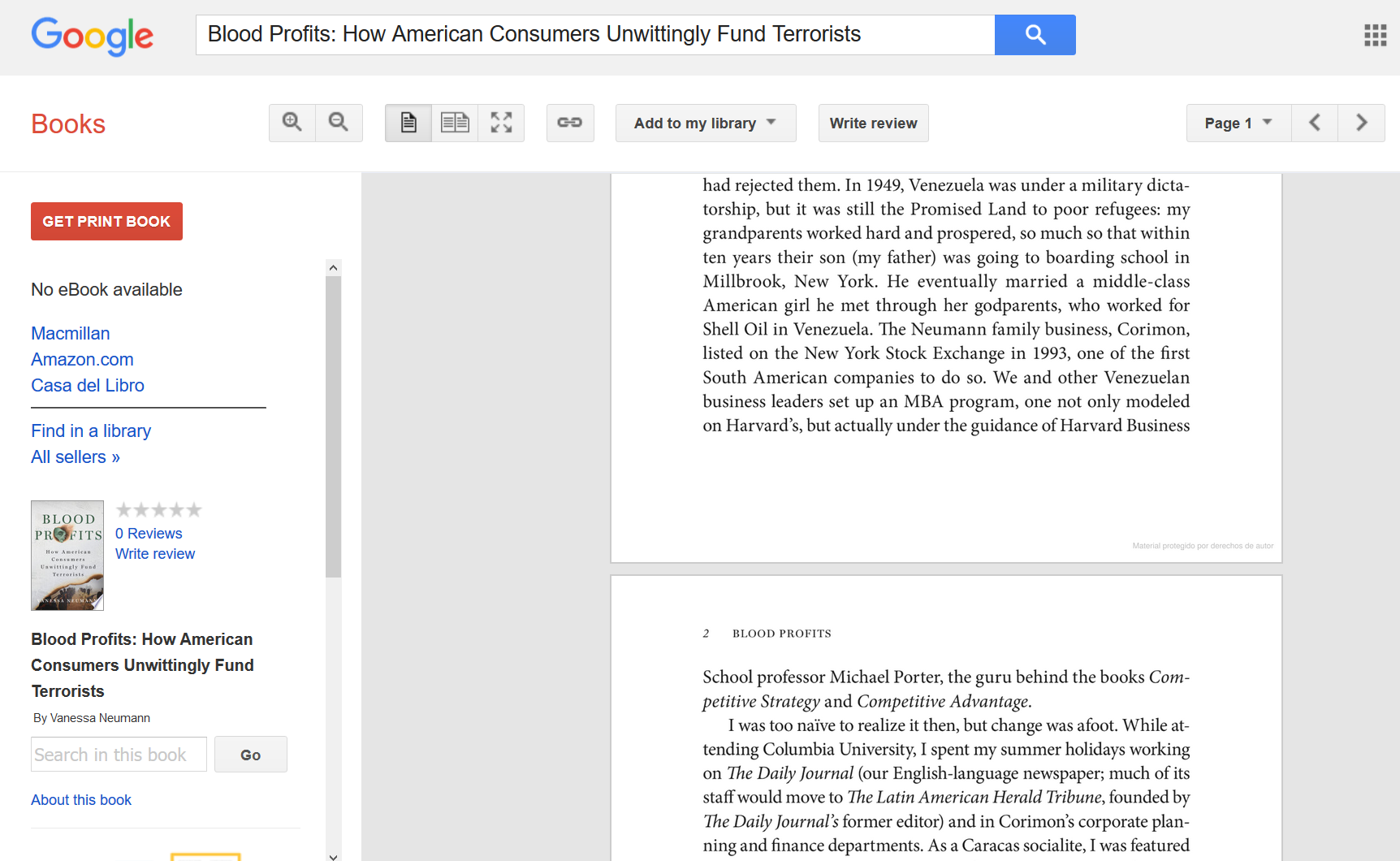Click the book title in the sidebar
The image size is (1400, 861).
[143, 665]
